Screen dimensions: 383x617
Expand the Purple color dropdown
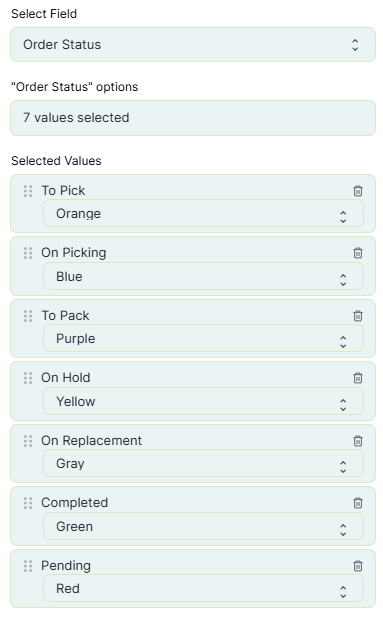click(x=203, y=338)
